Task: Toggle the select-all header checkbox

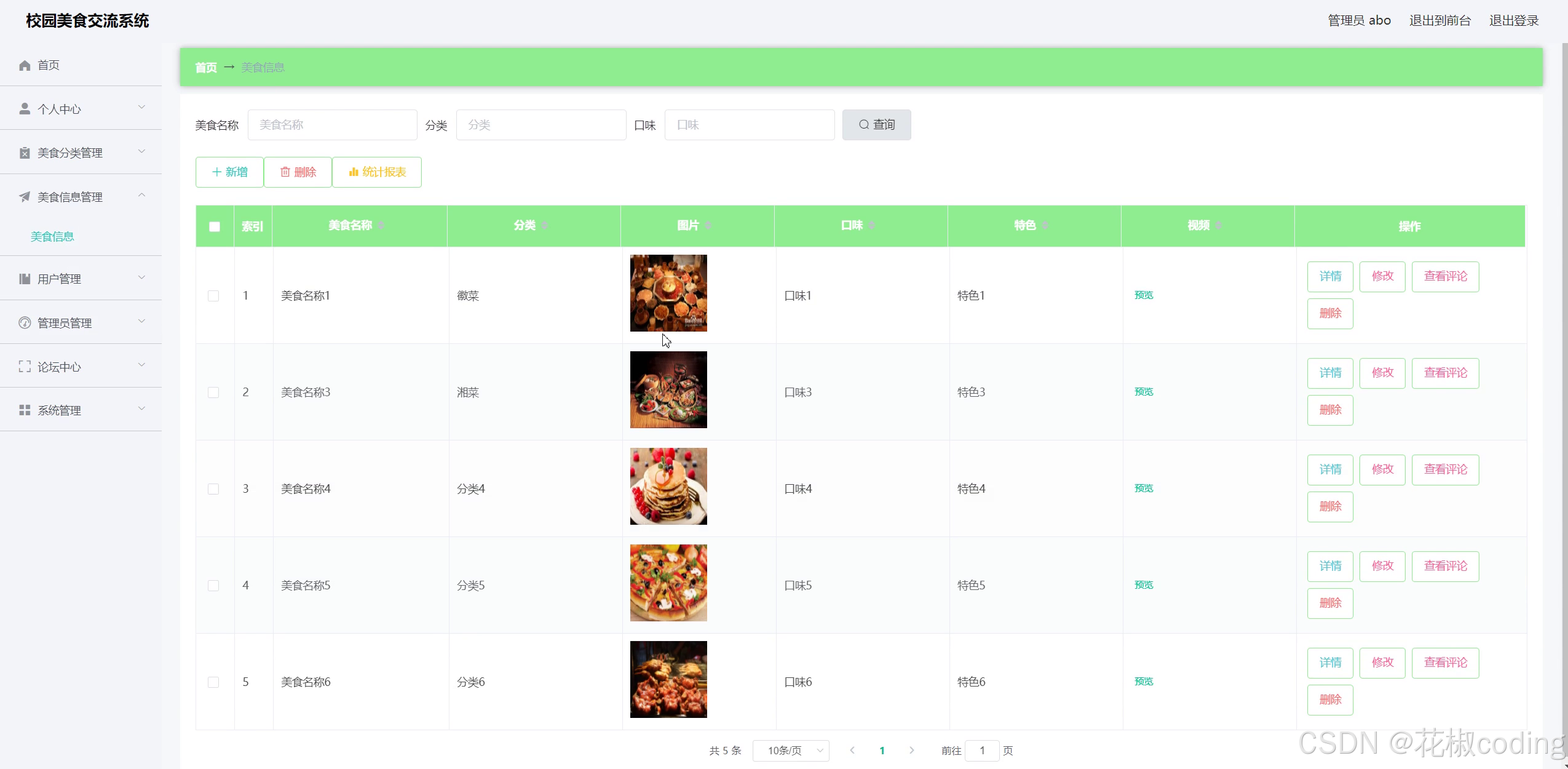Action: [x=215, y=226]
